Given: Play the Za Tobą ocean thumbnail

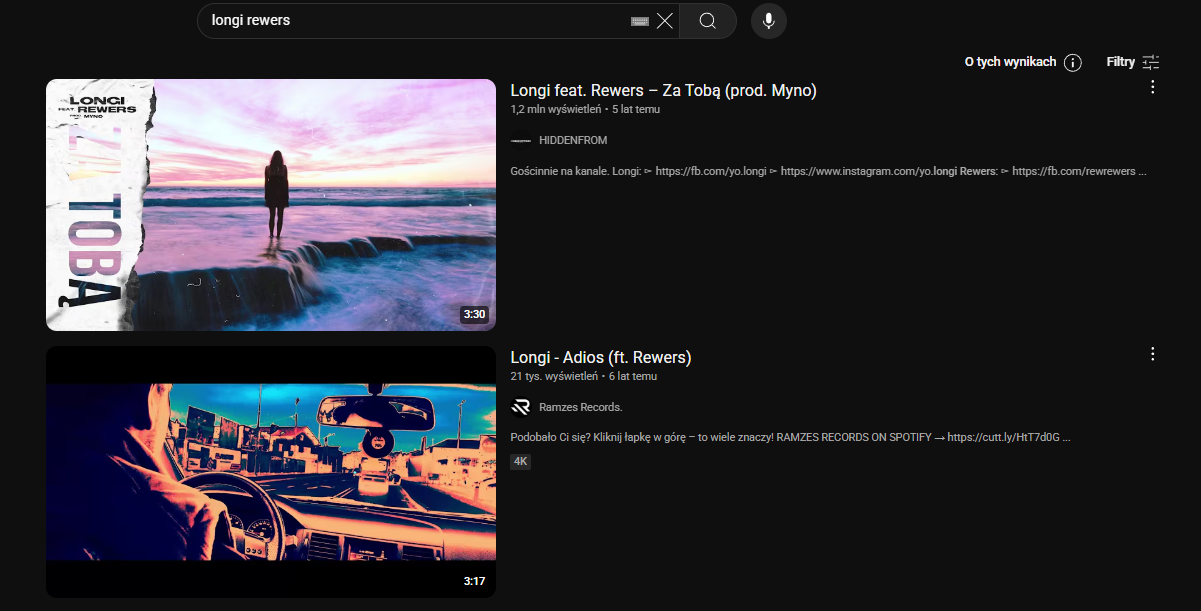Looking at the screenshot, I should click(271, 205).
